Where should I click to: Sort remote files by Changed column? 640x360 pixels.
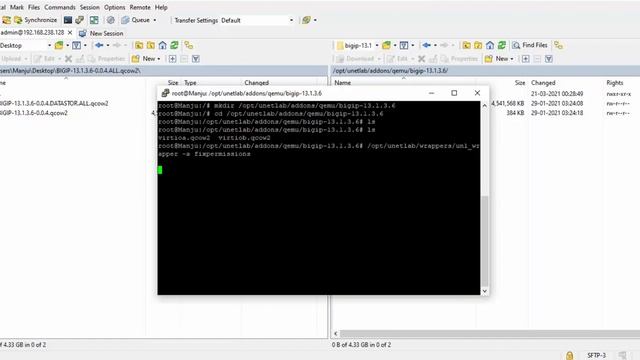543,83
